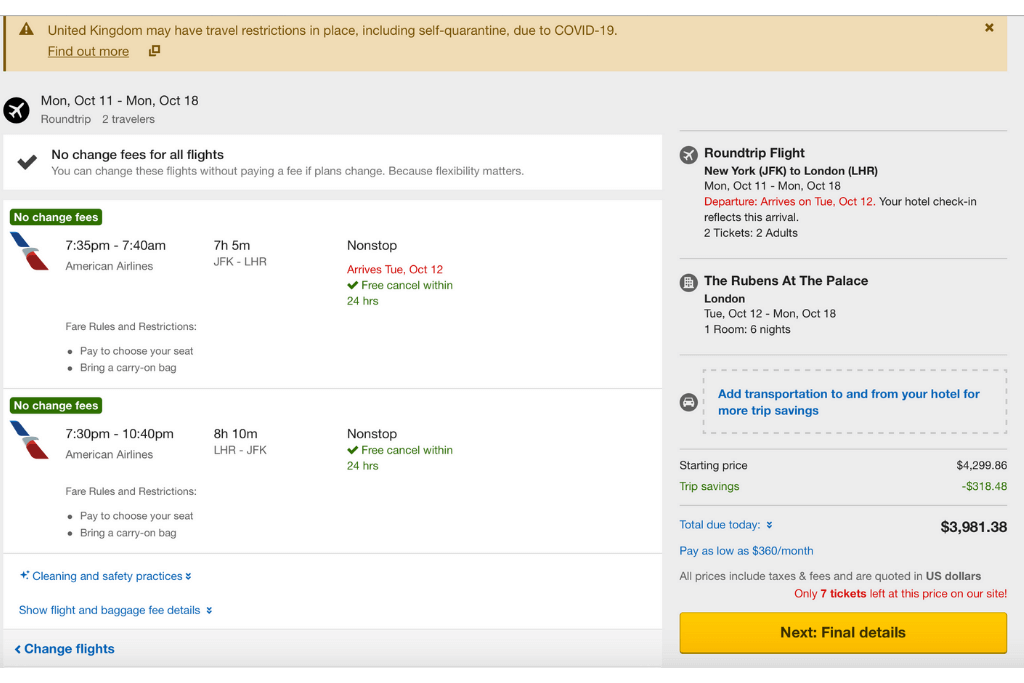
Task: Click the airplane icon beside the trip dates
Action: pos(16,110)
